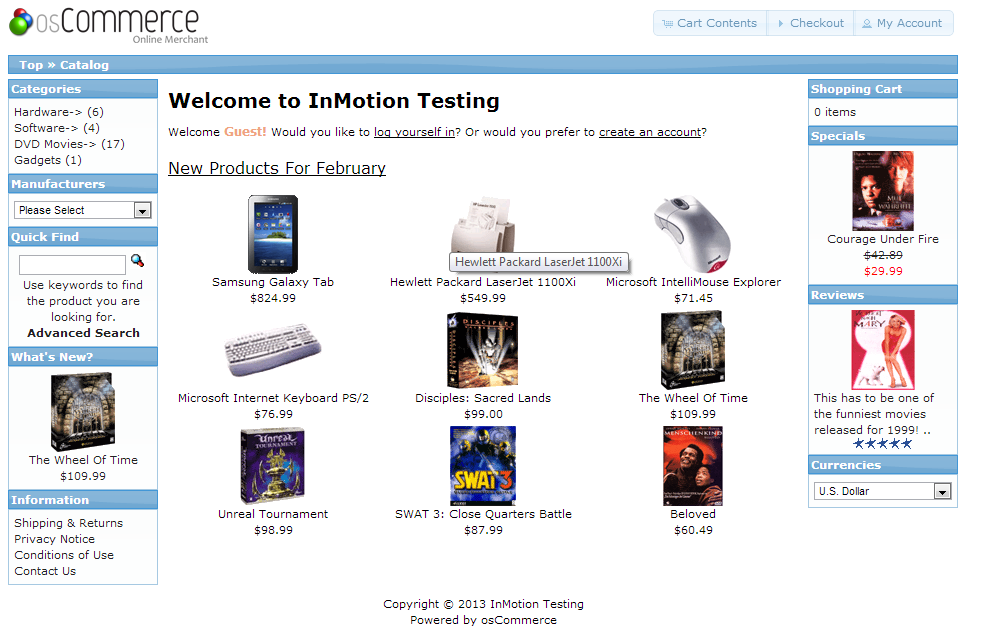This screenshot has height=635, width=983.
Task: Go to Checkout
Action: click(x=811, y=23)
